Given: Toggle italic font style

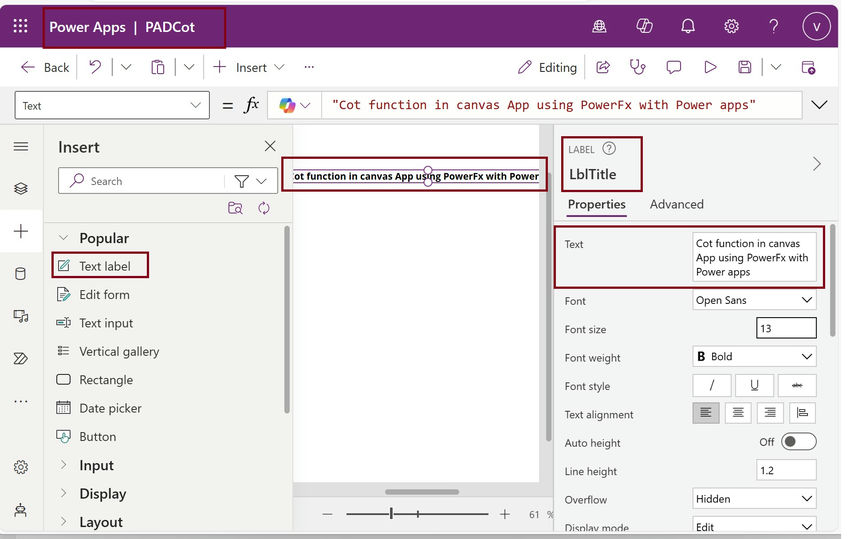Looking at the screenshot, I should [x=712, y=385].
